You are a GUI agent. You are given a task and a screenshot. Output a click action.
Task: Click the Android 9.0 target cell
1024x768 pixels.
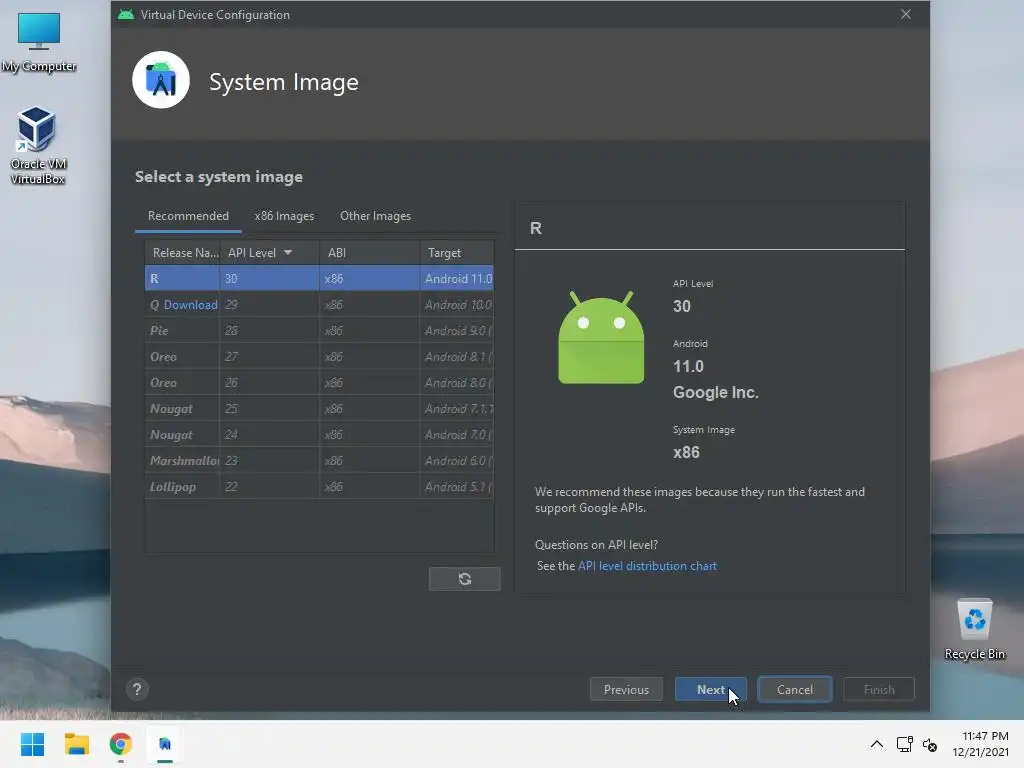[x=457, y=330]
